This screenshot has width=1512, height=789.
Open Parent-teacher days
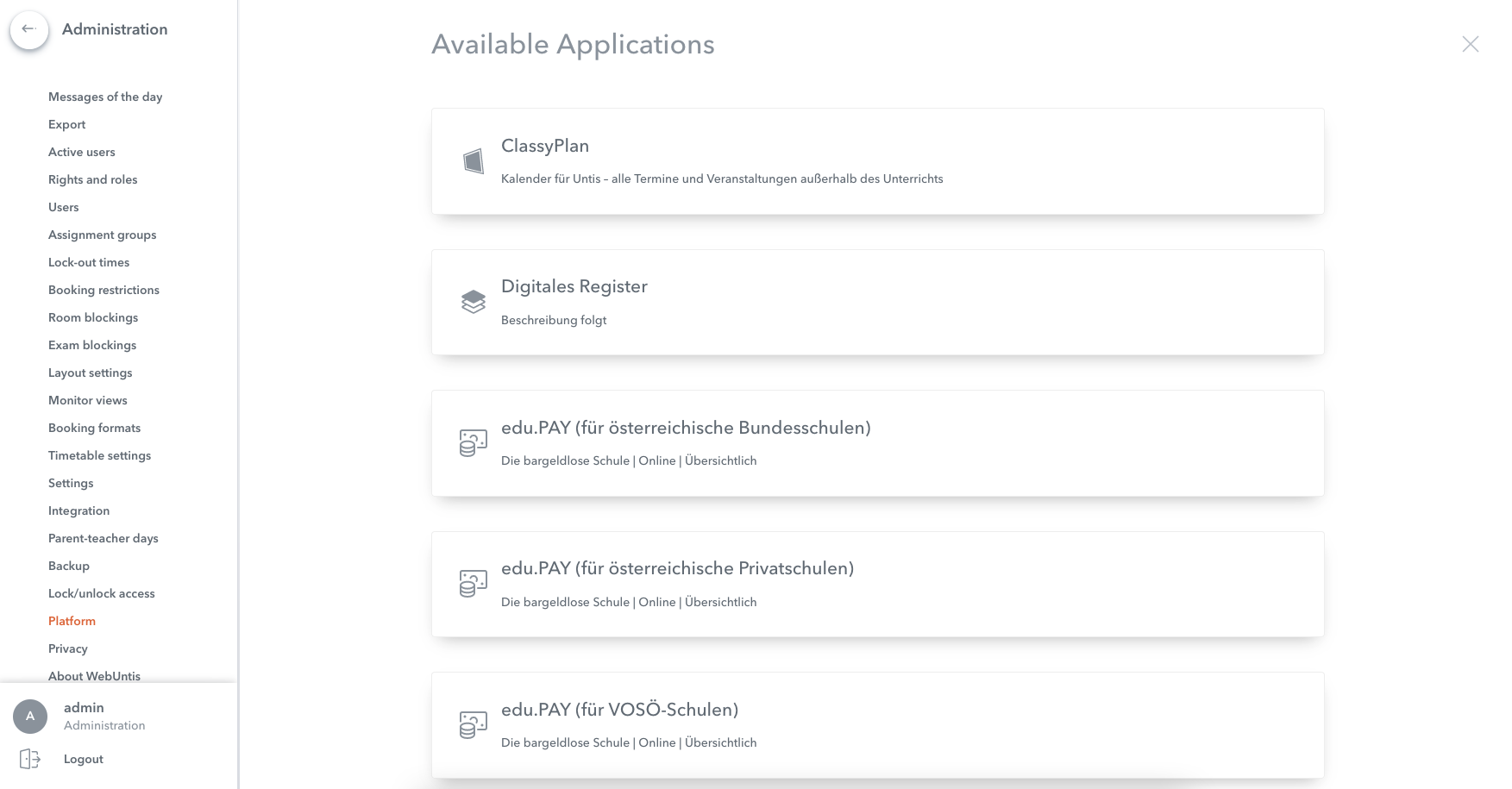104,538
